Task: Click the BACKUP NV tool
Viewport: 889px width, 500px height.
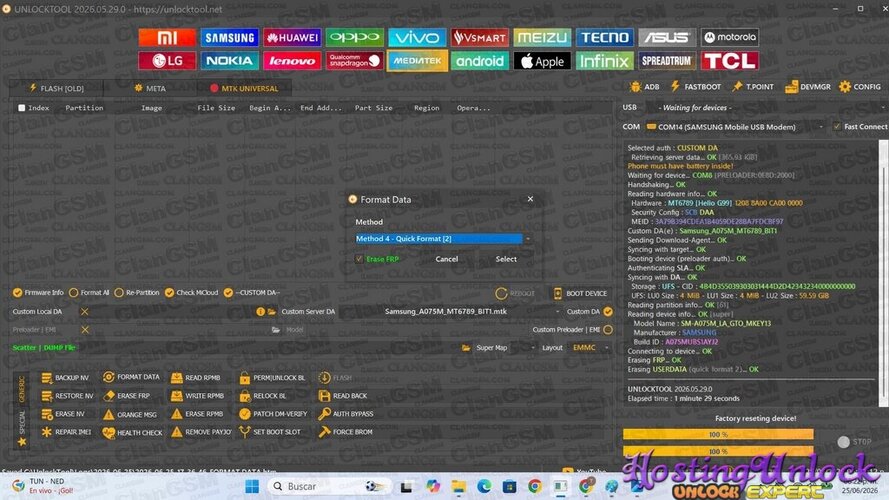Action: (x=65, y=378)
